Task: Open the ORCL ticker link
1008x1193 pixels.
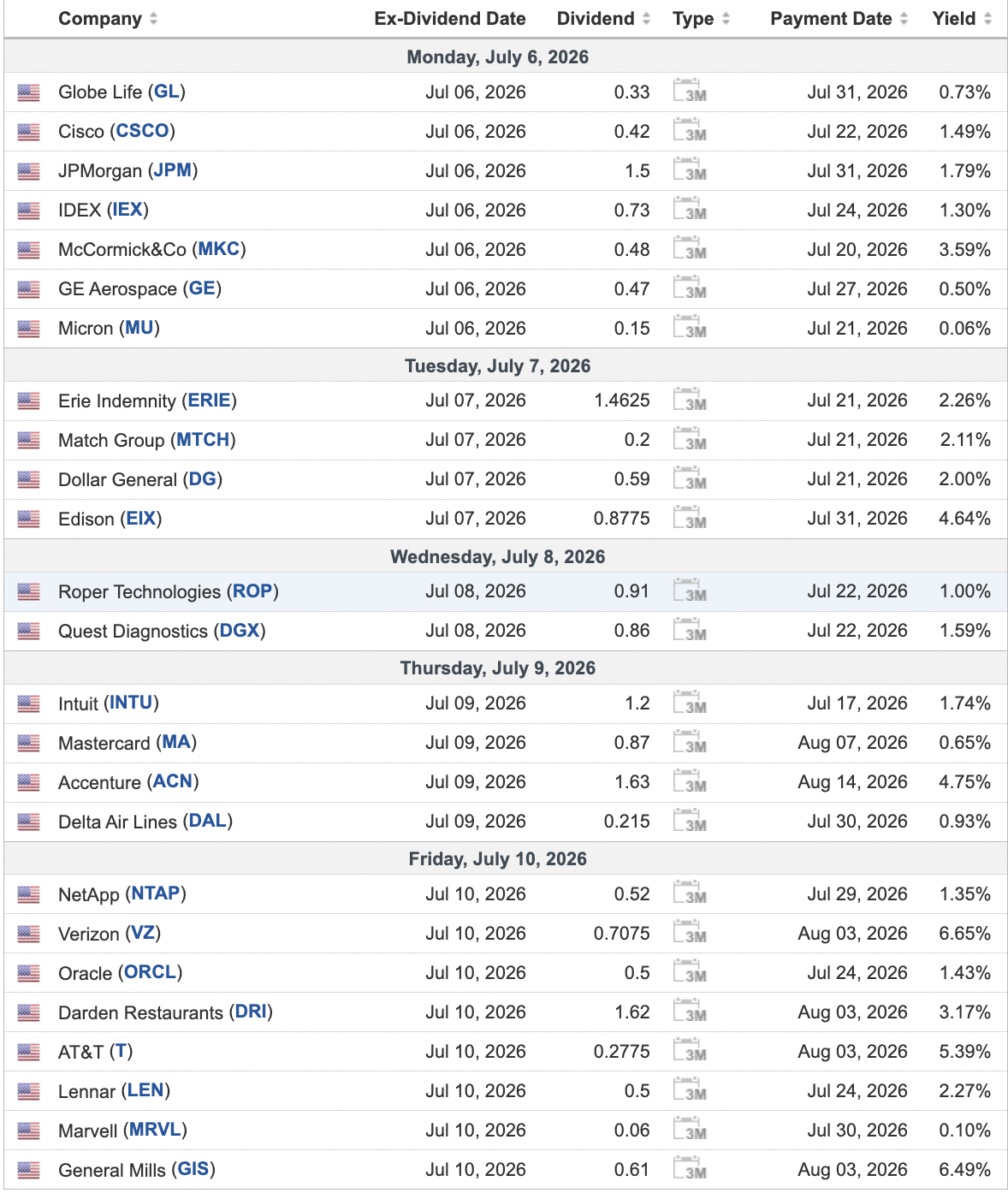Action: [x=151, y=972]
